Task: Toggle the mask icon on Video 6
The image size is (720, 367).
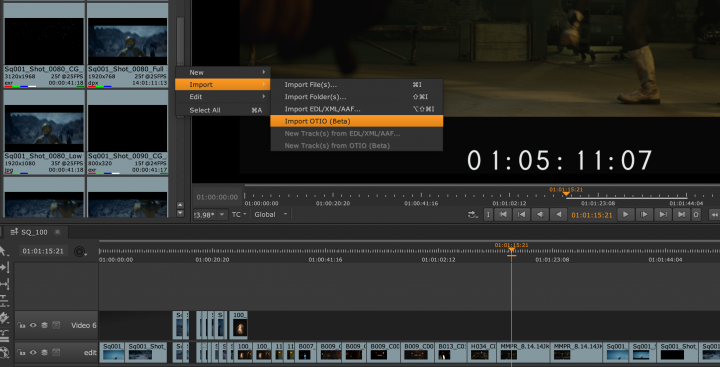Action: (x=56, y=325)
